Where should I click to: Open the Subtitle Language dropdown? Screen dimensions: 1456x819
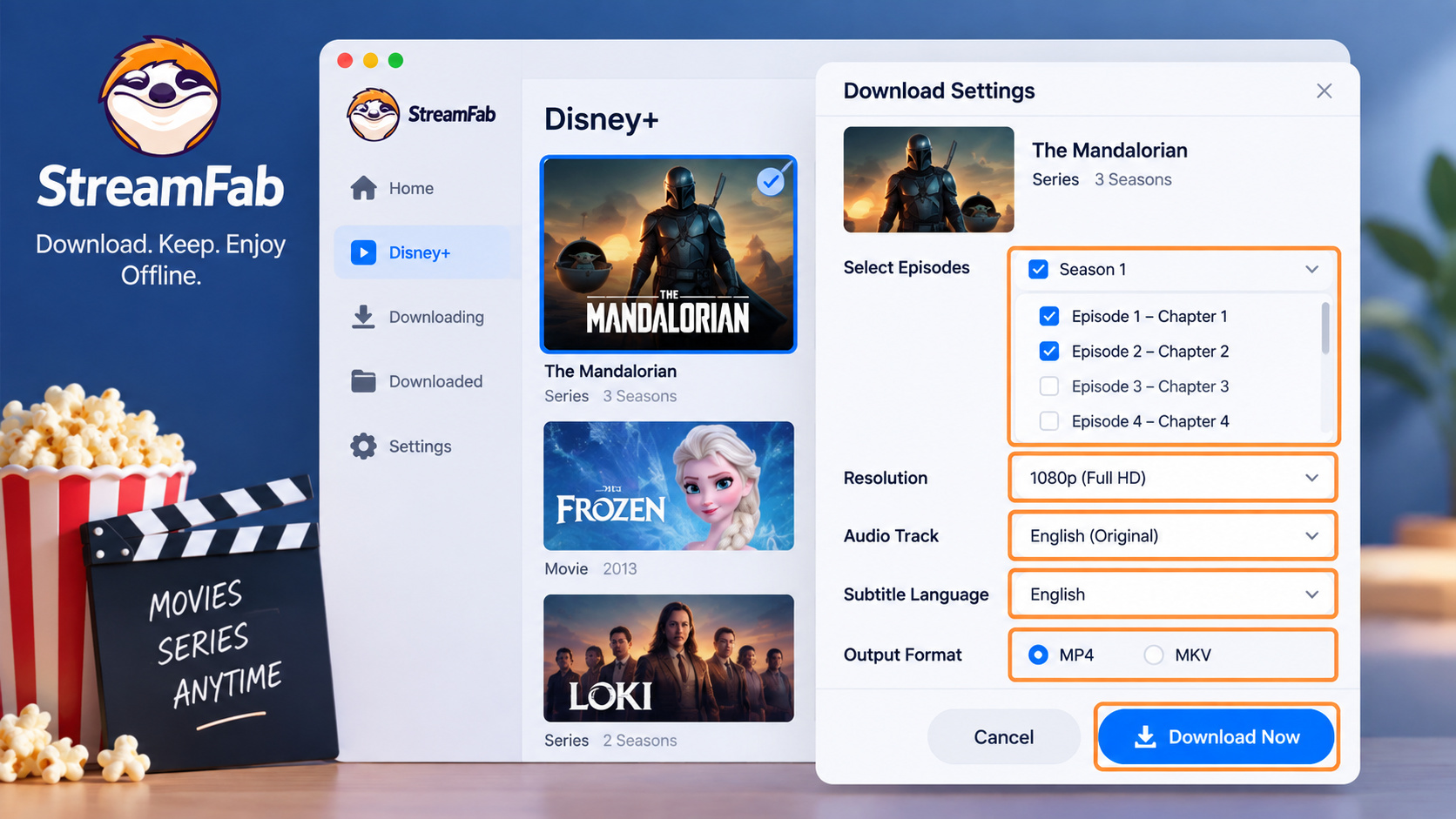pos(1173,594)
